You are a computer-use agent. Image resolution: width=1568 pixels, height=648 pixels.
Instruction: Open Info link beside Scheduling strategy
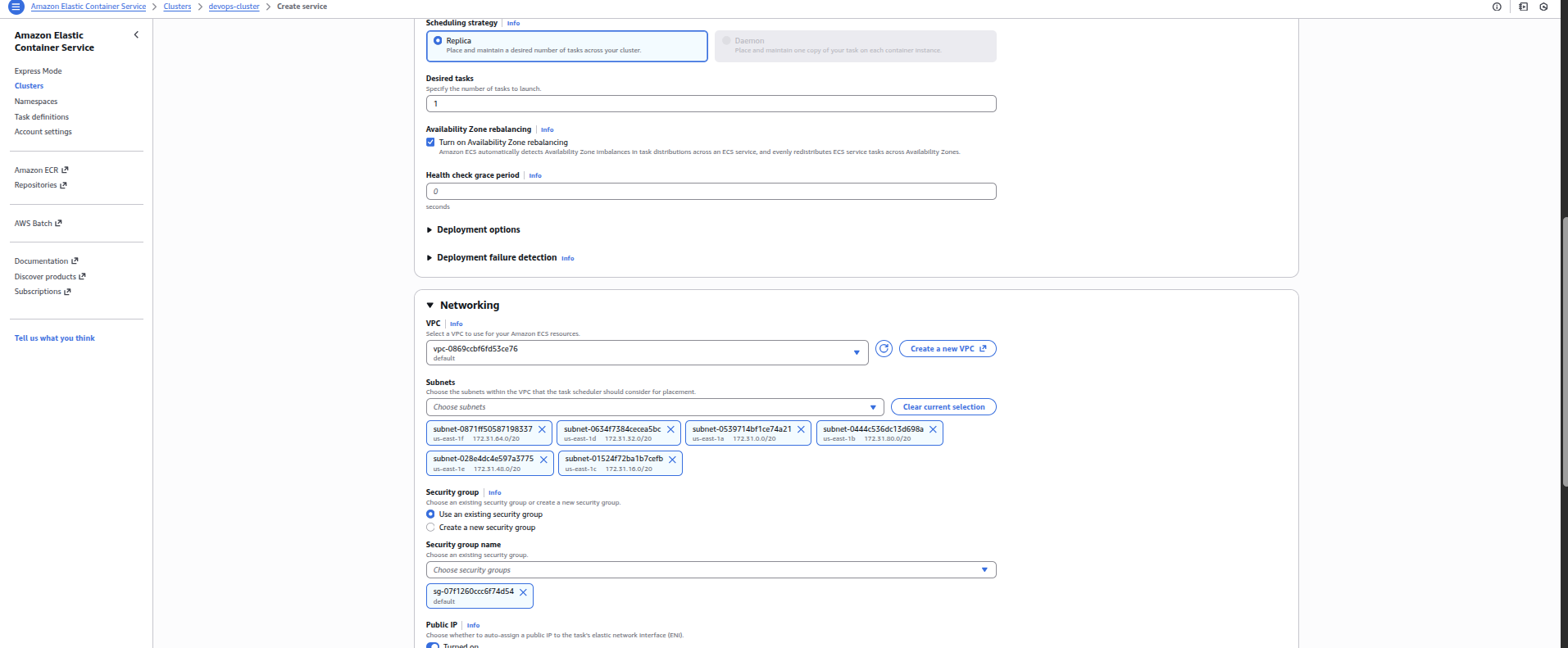(513, 24)
